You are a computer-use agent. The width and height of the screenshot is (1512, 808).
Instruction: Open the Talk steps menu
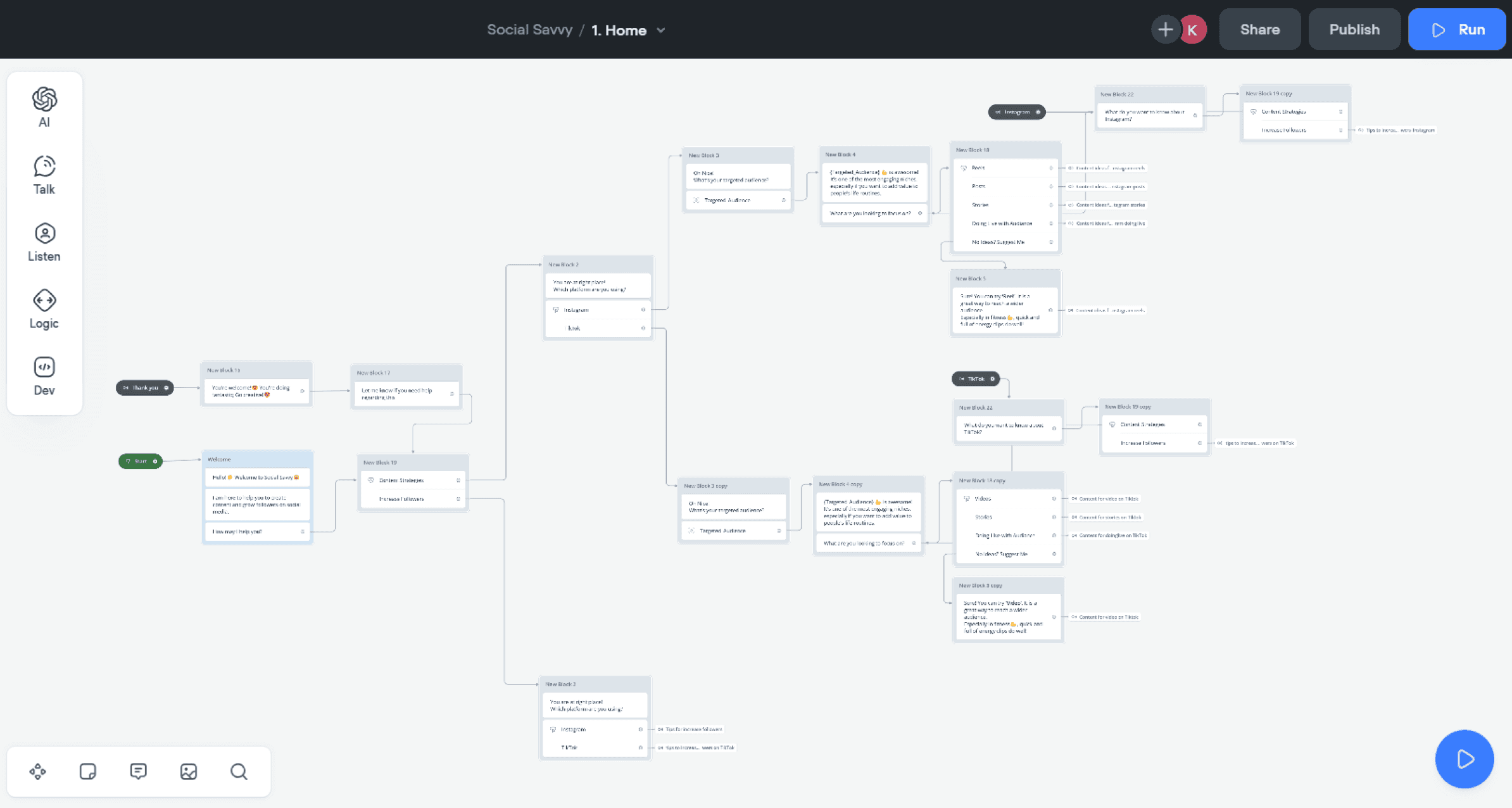coord(44,175)
